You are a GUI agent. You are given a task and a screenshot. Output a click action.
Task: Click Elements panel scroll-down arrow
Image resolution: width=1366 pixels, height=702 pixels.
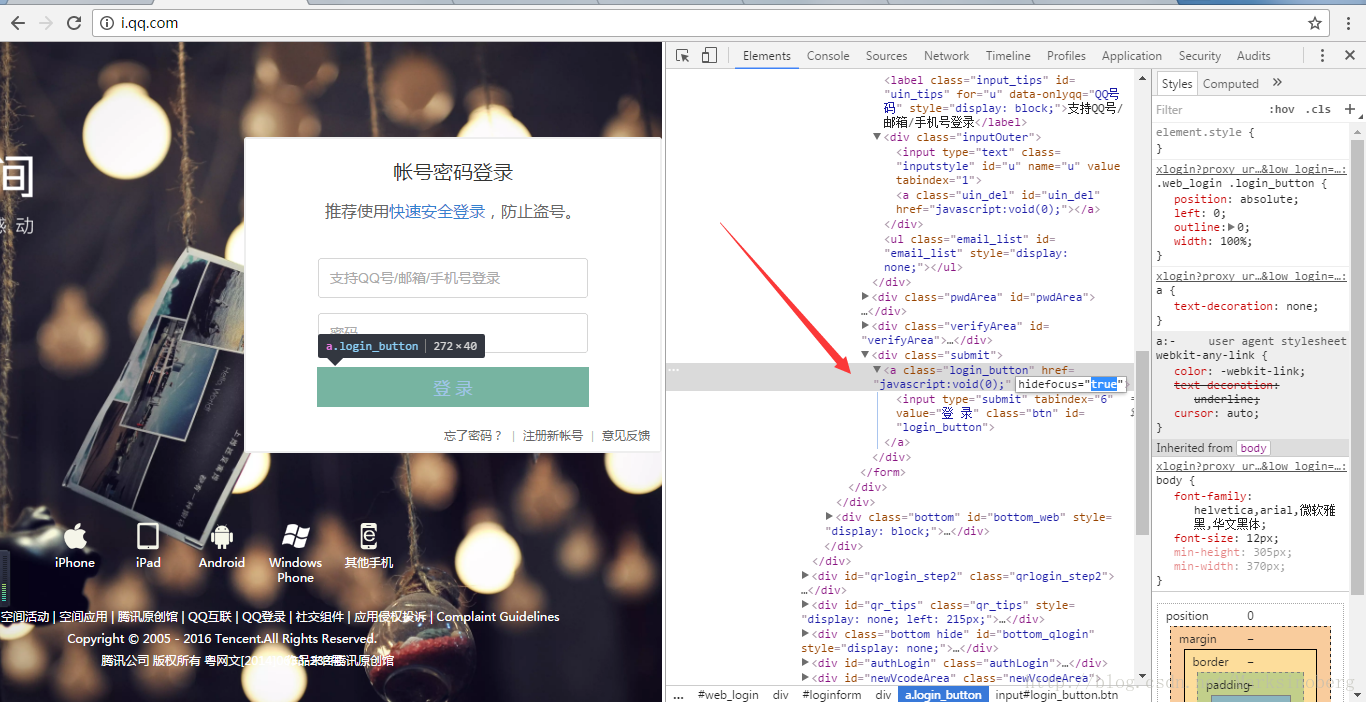[x=1141, y=679]
